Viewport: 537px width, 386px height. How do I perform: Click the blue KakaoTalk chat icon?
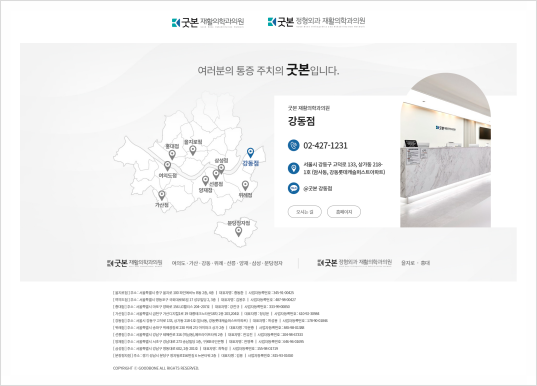(x=294, y=188)
